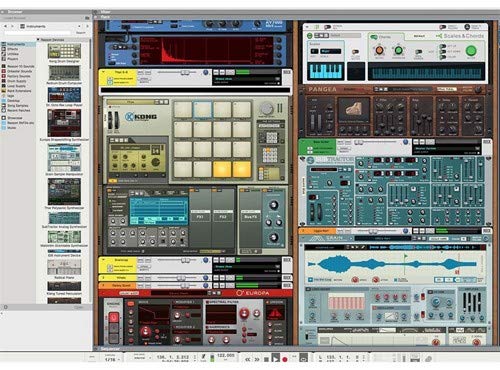Screen dimensions: 500x370
Task: Toggle the Europa engine power button
Action: click(114, 317)
